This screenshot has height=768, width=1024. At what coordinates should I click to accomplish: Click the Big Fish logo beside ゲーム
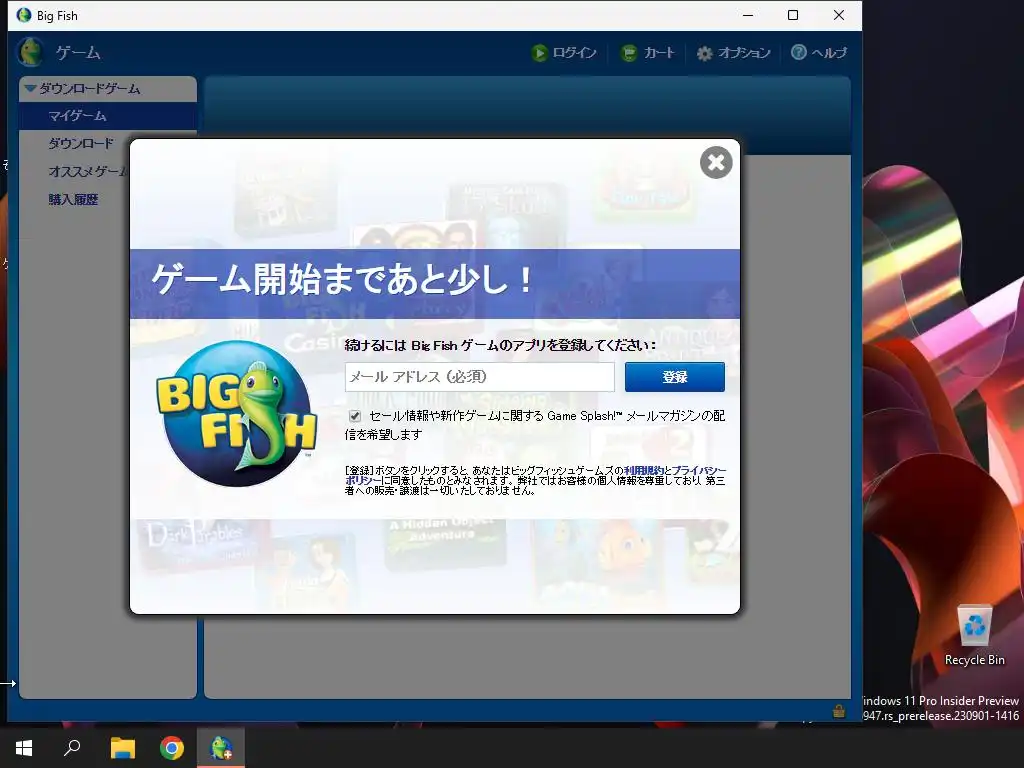click(x=30, y=52)
